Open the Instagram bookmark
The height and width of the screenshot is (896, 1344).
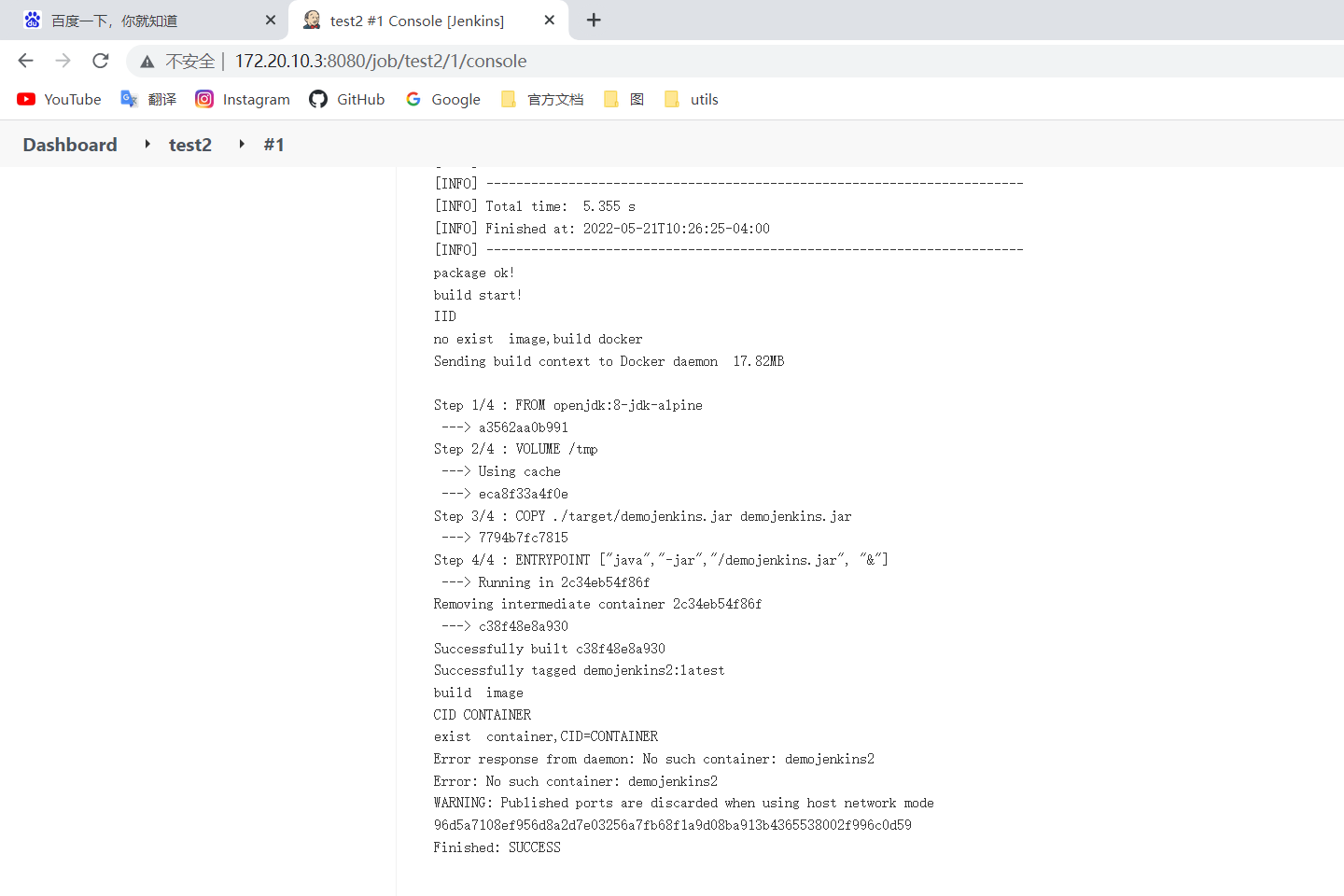243,99
